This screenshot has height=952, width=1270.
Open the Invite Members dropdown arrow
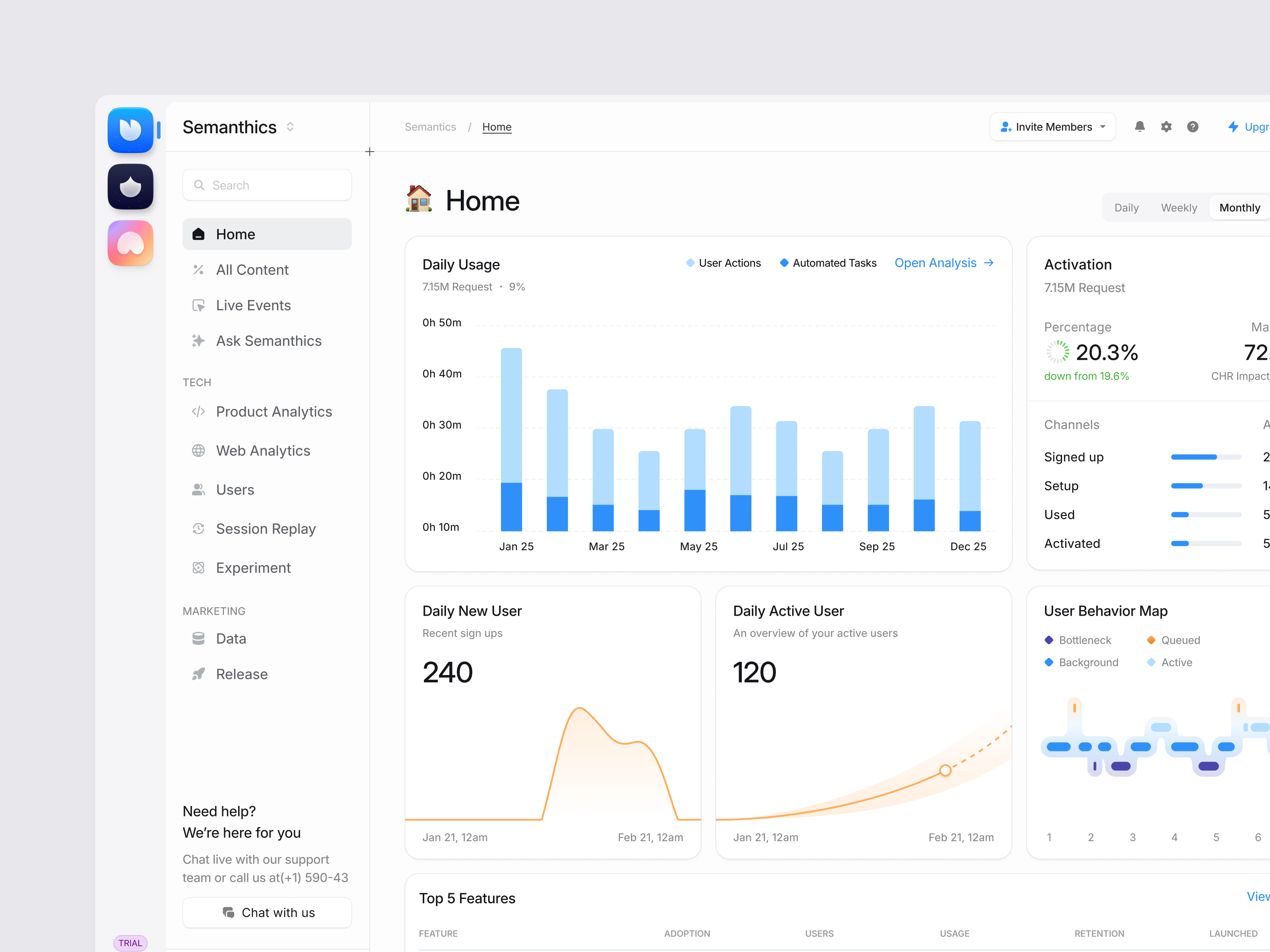[1103, 127]
